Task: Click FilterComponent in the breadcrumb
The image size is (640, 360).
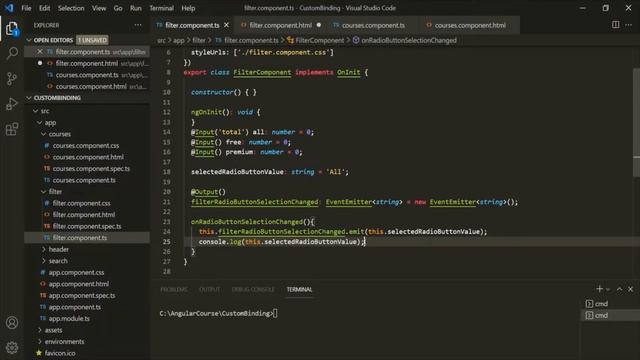Action: coord(320,40)
